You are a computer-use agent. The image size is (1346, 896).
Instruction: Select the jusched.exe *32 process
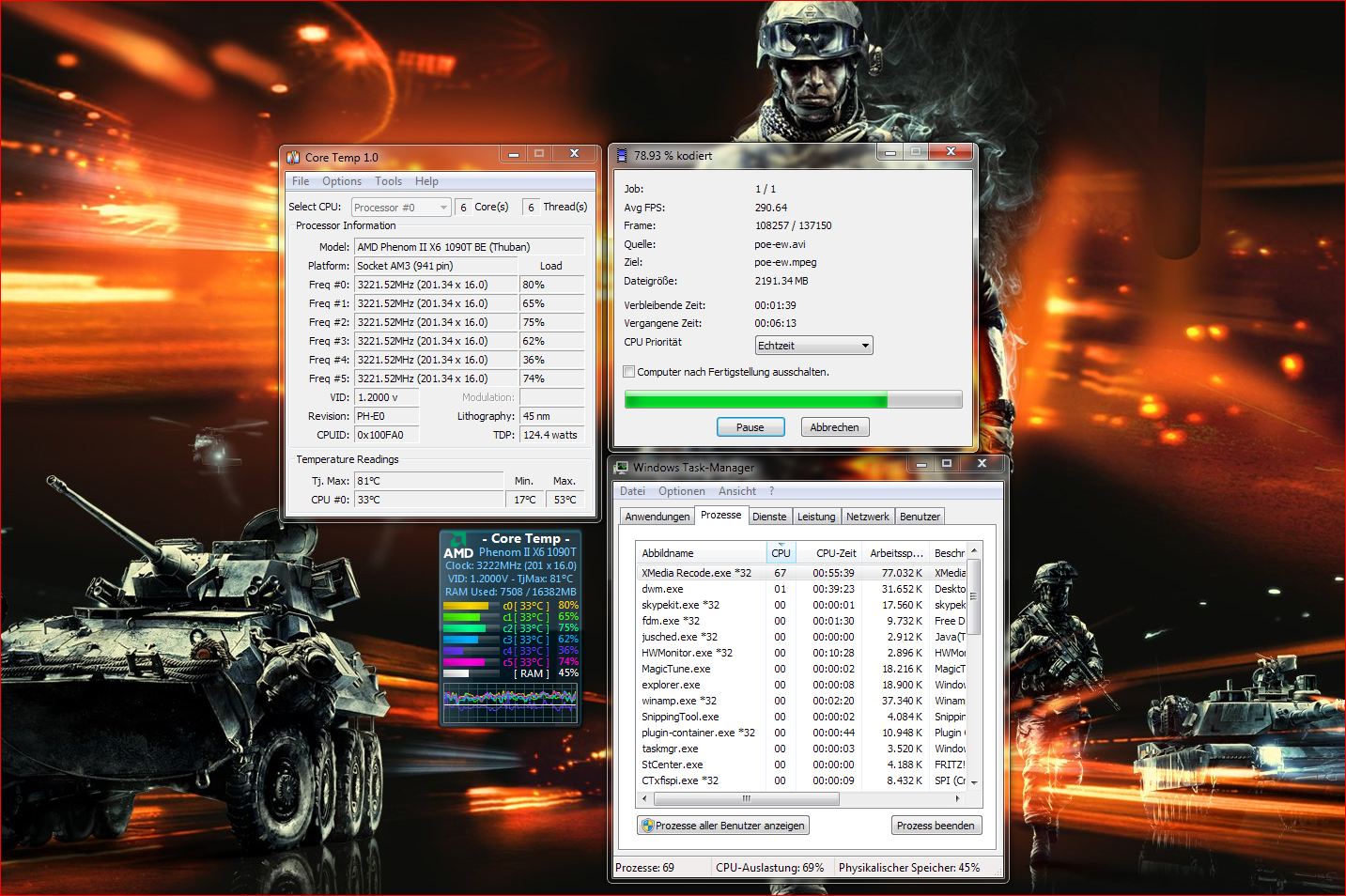801,637
